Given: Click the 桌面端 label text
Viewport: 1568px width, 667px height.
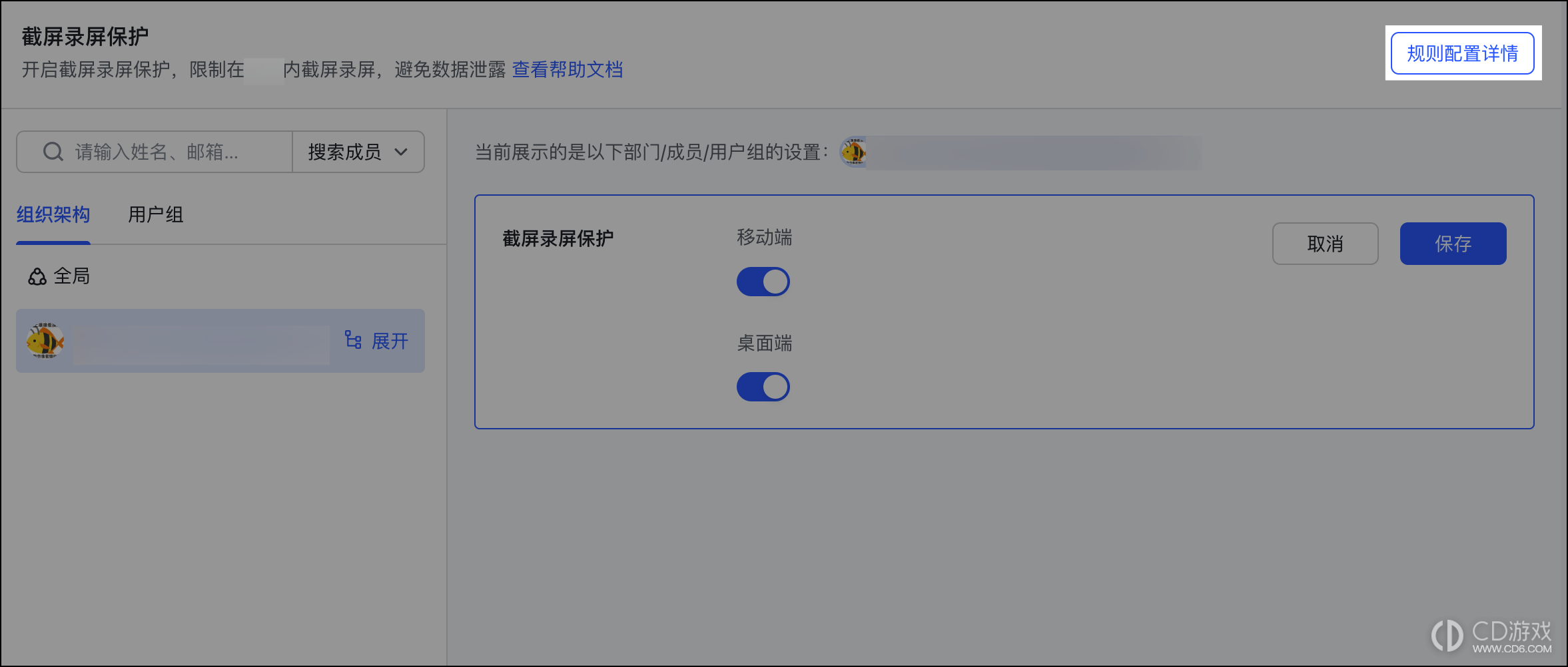Looking at the screenshot, I should coord(764,343).
